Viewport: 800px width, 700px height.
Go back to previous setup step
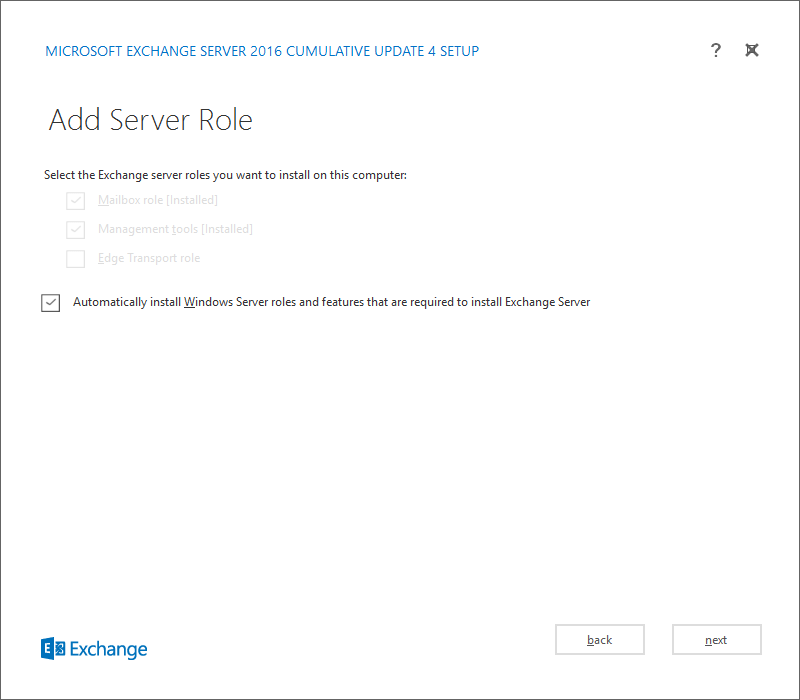point(599,639)
